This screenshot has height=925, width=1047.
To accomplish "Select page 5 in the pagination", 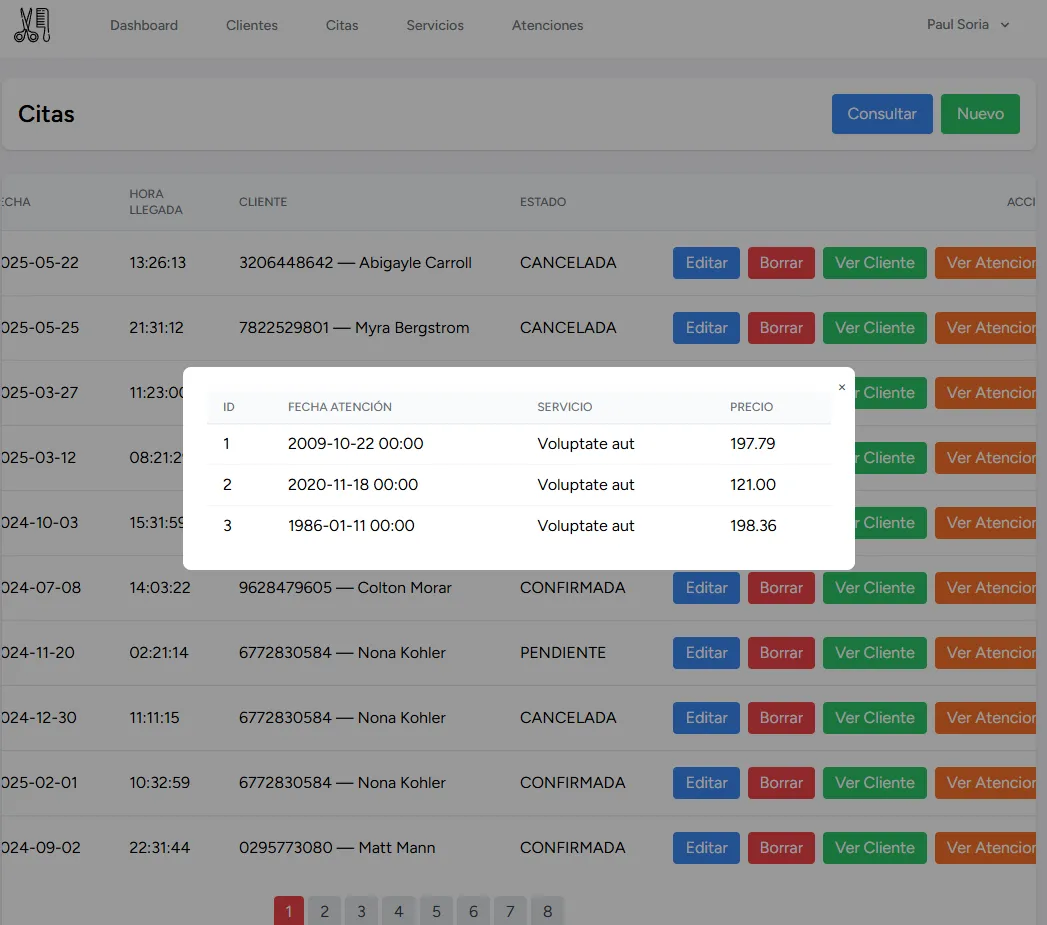I will pyautogui.click(x=436, y=911).
